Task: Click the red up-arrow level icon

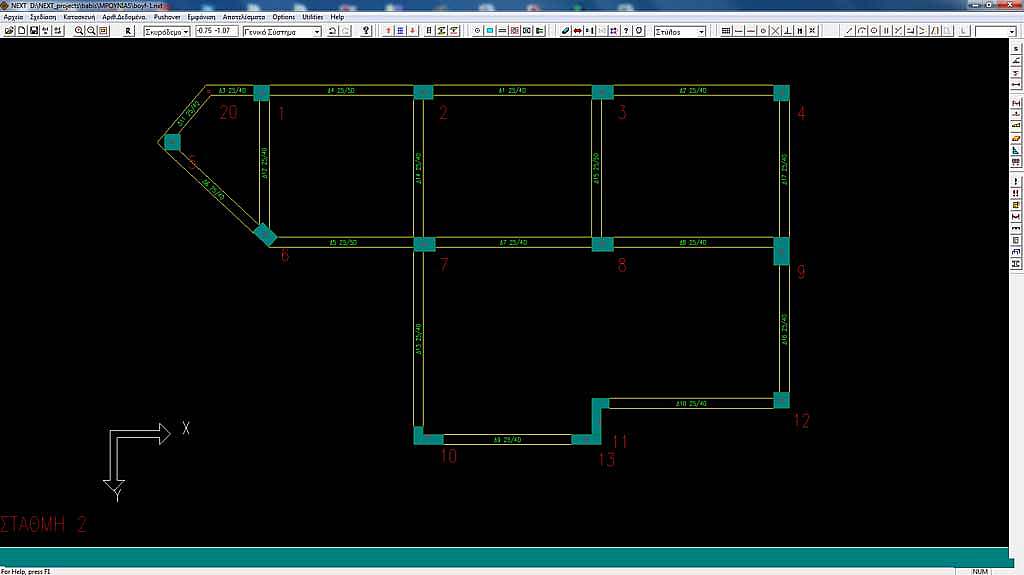Action: pyautogui.click(x=389, y=31)
